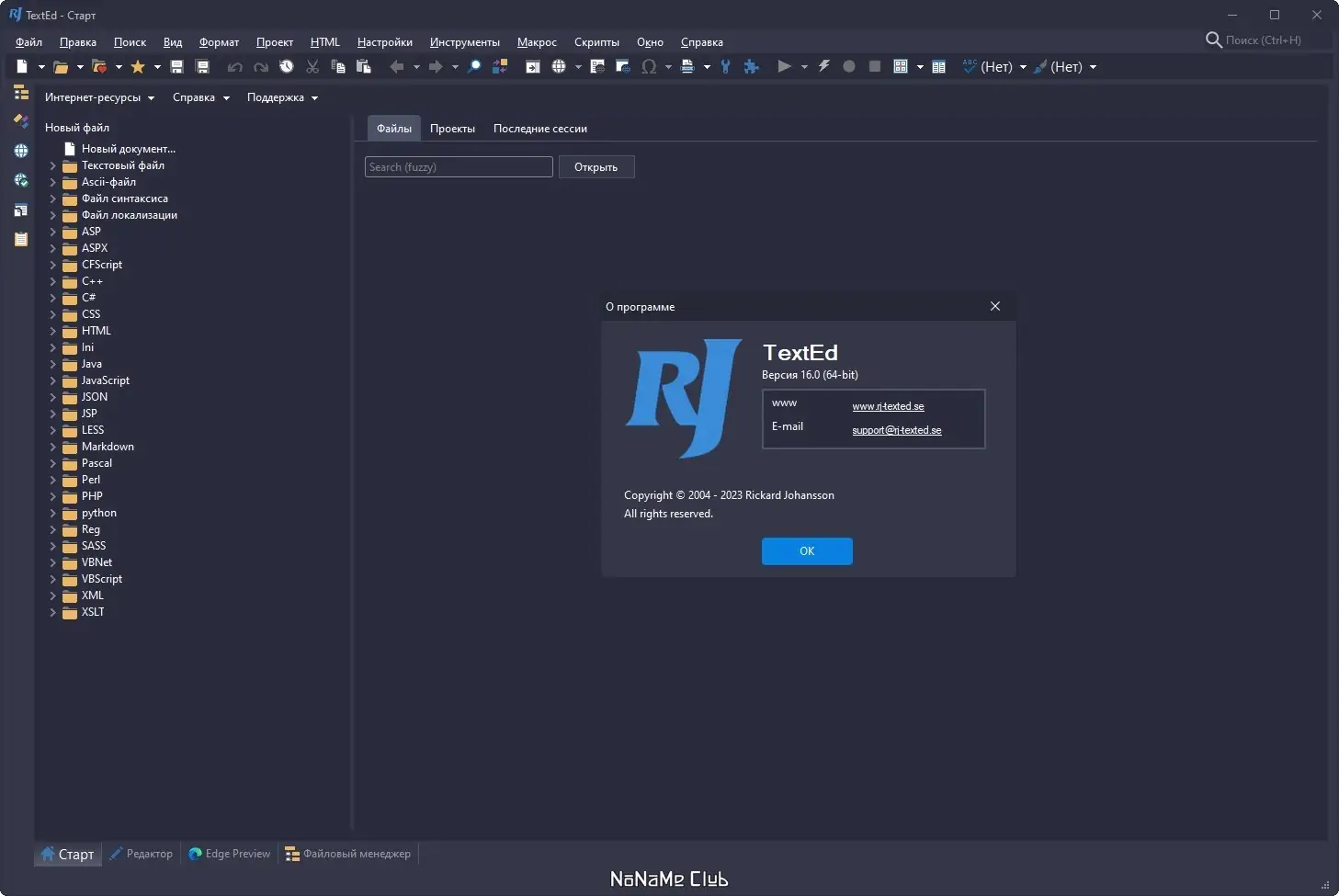The width and height of the screenshot is (1339, 896).
Task: Click the globe with checkmark sidebar icon
Action: click(x=21, y=180)
